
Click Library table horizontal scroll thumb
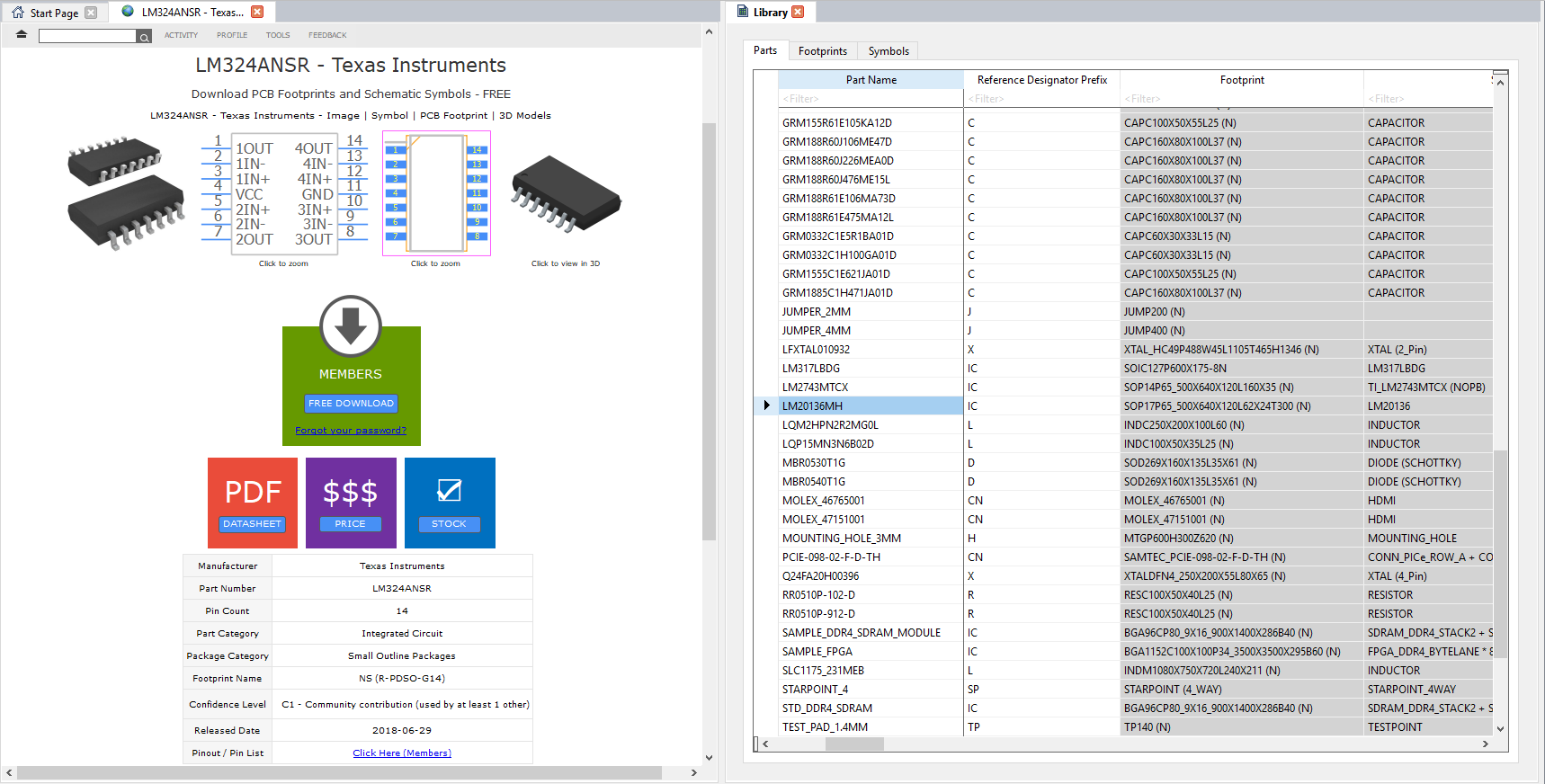pyautogui.click(x=854, y=744)
